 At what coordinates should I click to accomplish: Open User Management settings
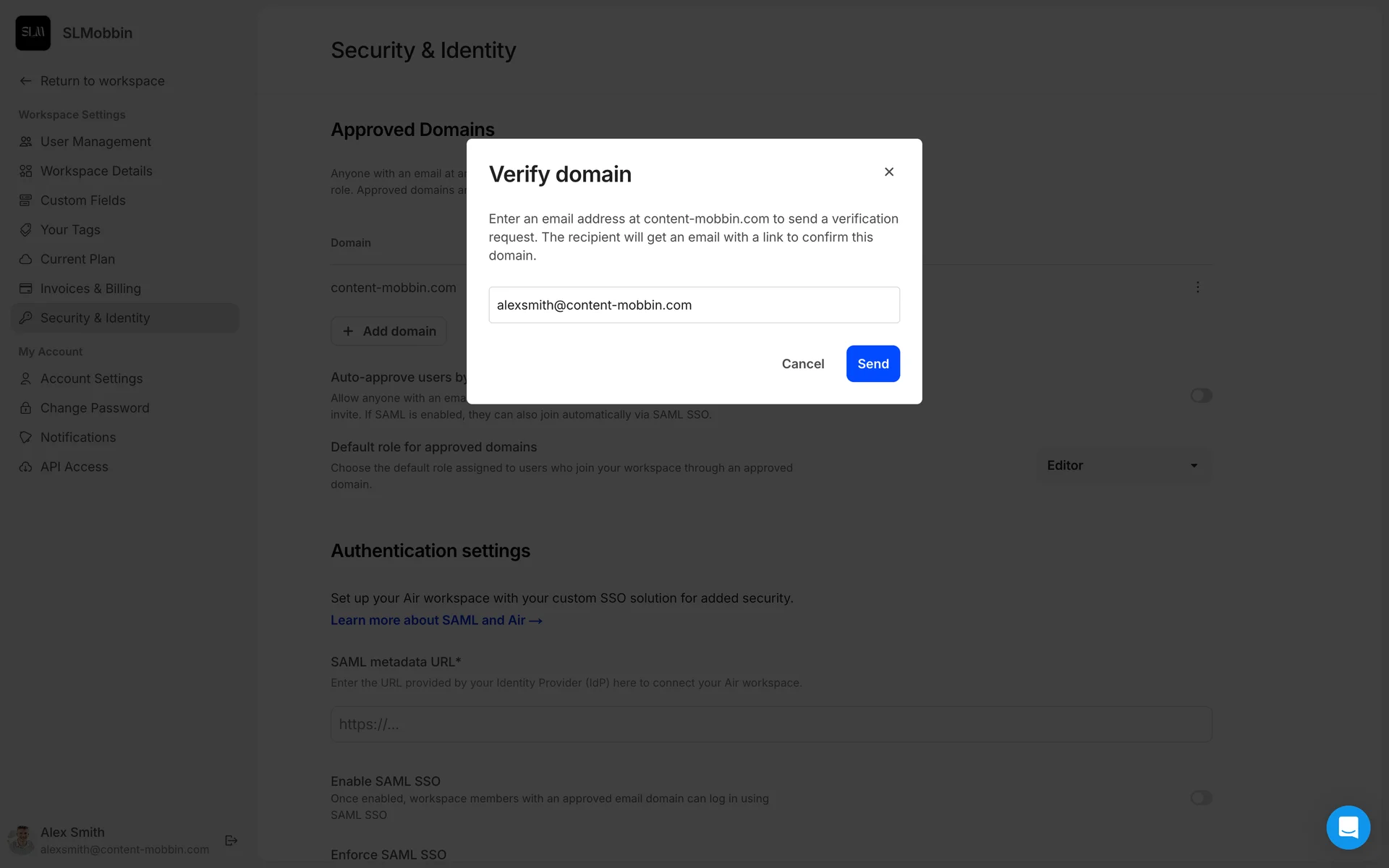click(95, 142)
